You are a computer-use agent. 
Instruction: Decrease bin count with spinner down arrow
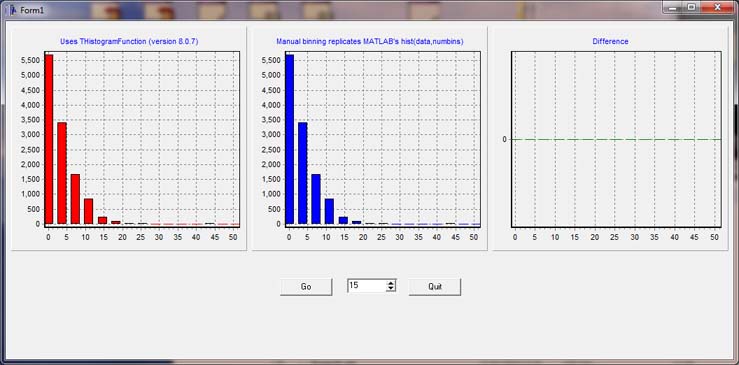point(391,289)
